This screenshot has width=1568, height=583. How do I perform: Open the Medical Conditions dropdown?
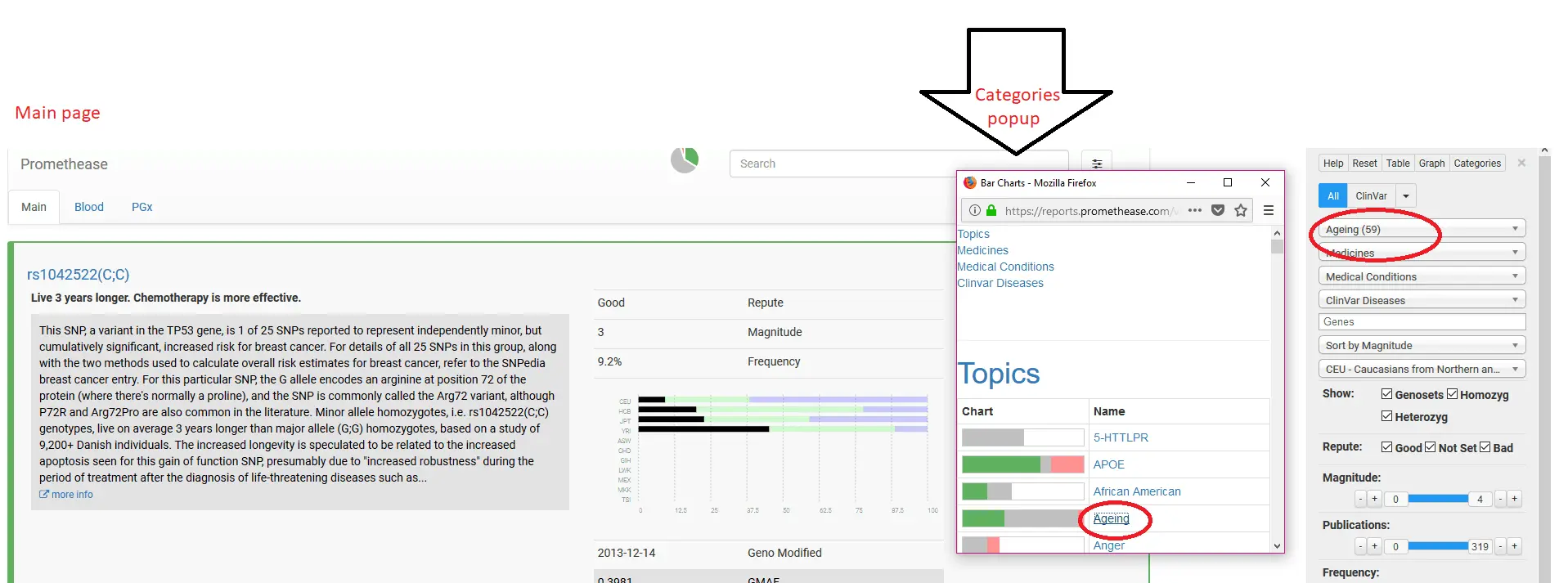tap(1422, 276)
